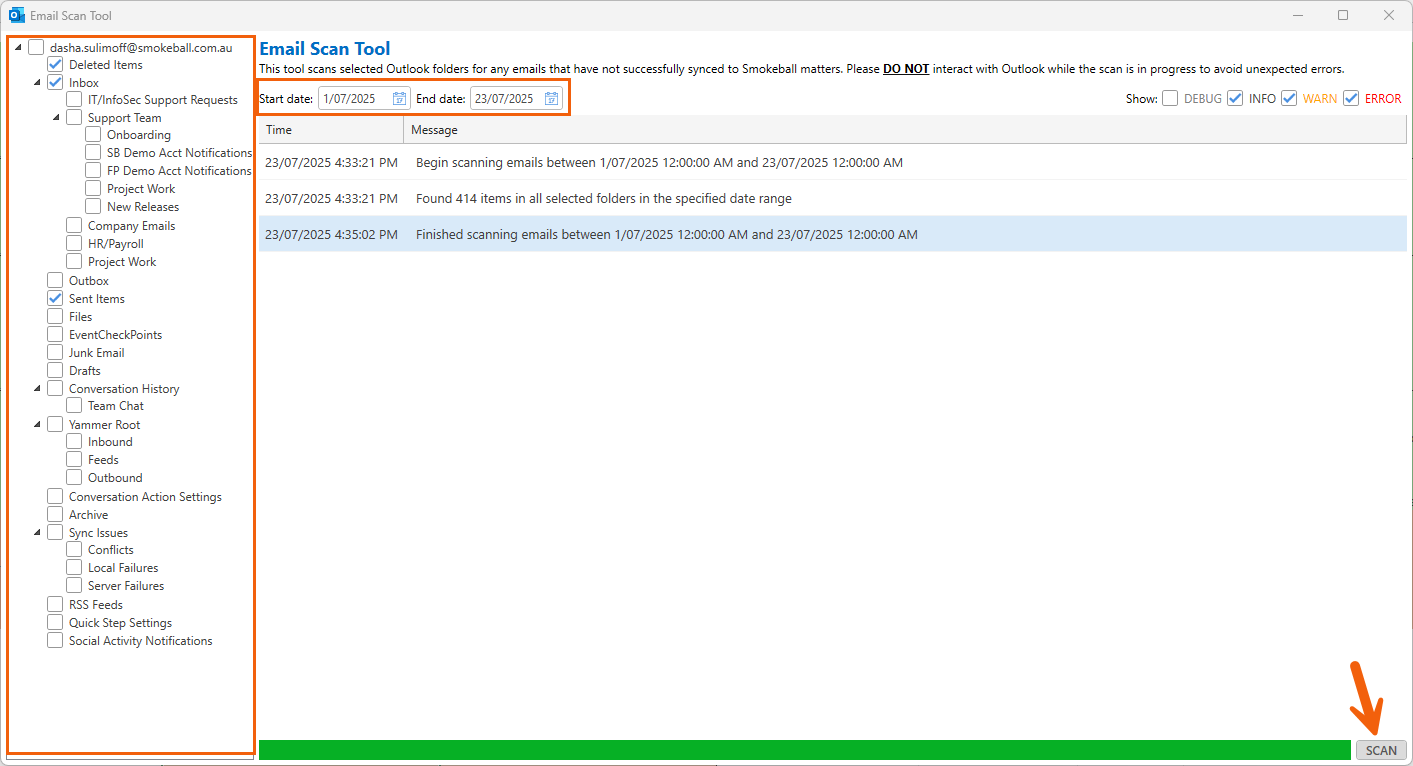Select the Onboarding folder label
1413x766 pixels.
pos(139,135)
